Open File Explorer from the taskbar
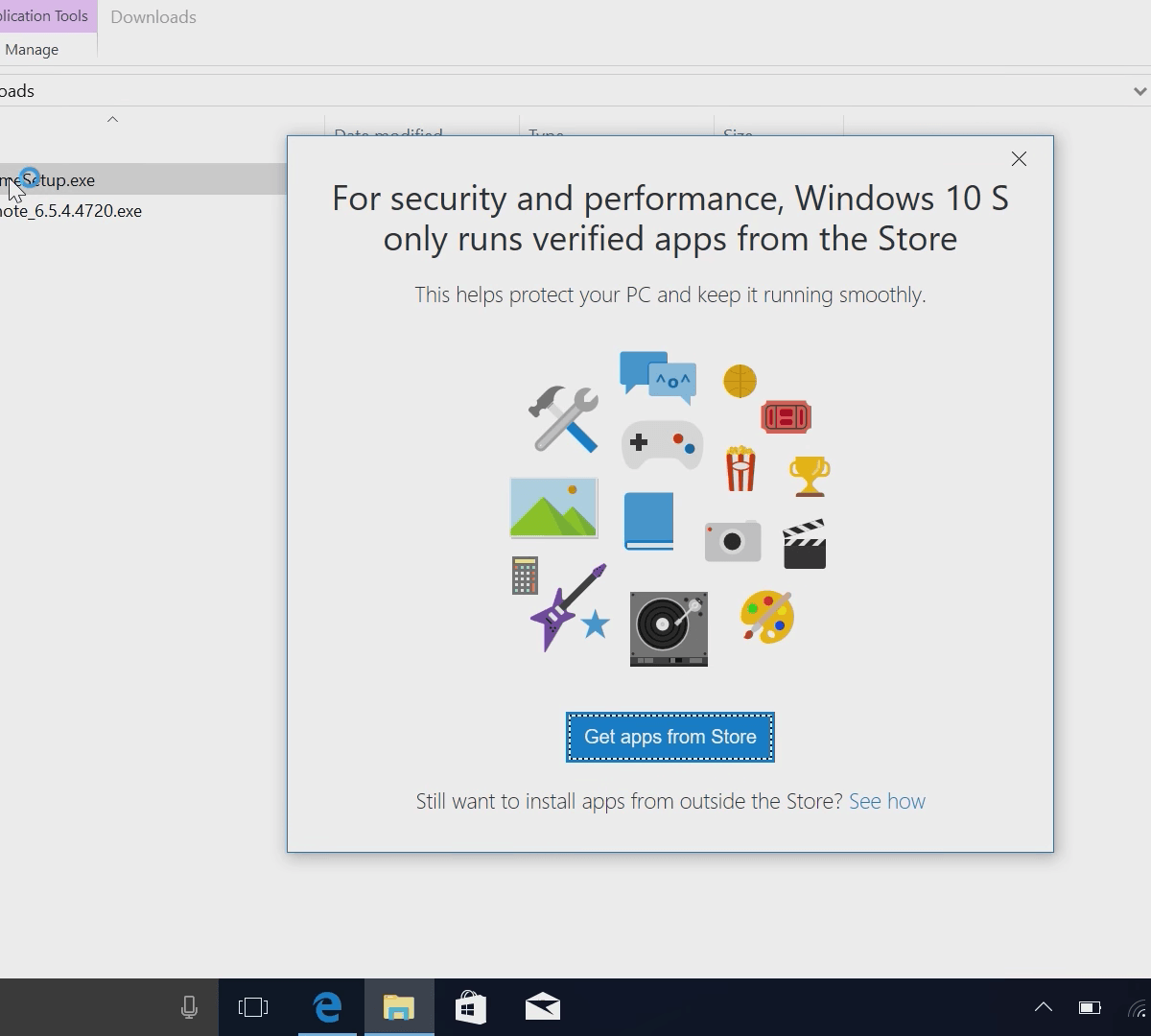Image resolution: width=1151 pixels, height=1036 pixels. [399, 1007]
